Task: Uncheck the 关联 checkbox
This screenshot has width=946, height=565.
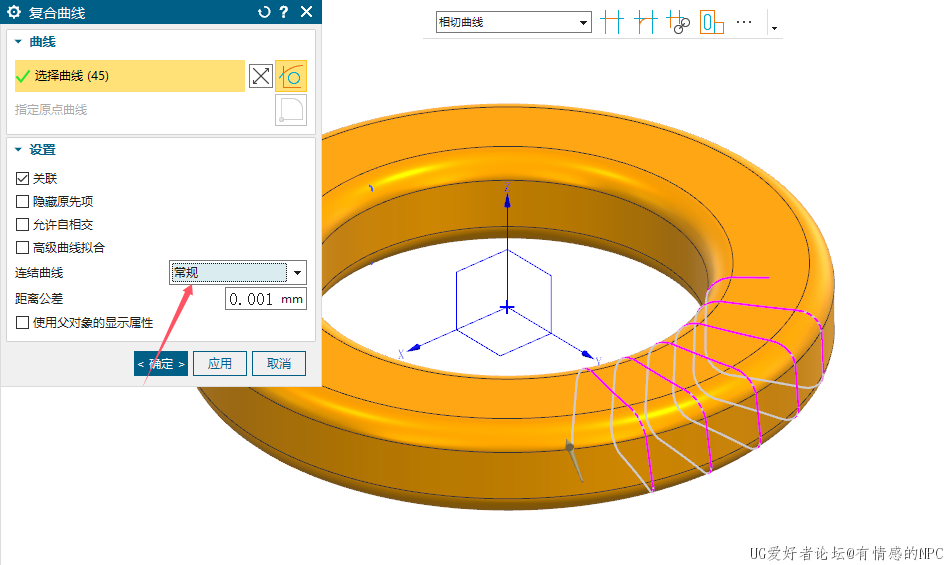Action: pos(23,178)
